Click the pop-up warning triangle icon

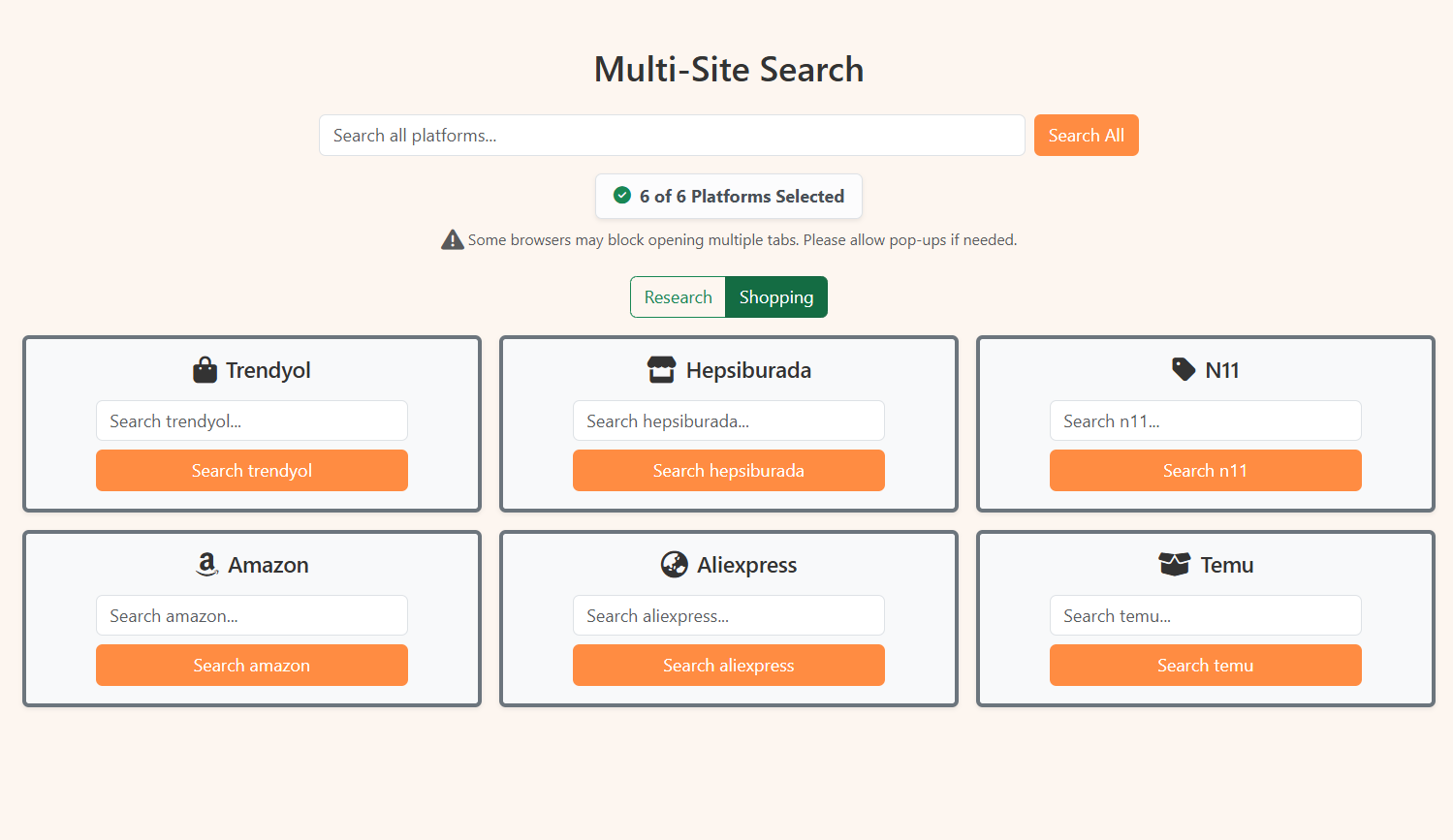[452, 240]
